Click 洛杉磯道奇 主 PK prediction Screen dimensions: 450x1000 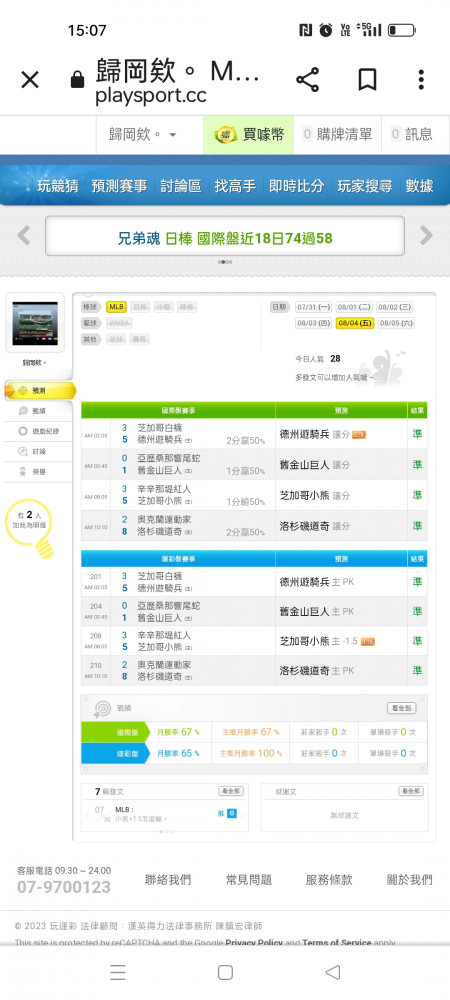point(317,670)
